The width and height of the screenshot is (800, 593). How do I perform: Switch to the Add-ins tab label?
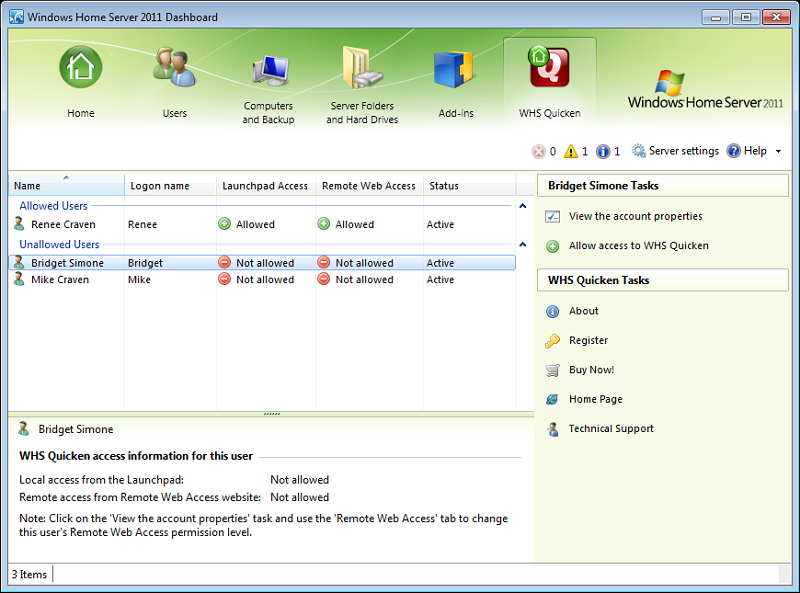(456, 113)
